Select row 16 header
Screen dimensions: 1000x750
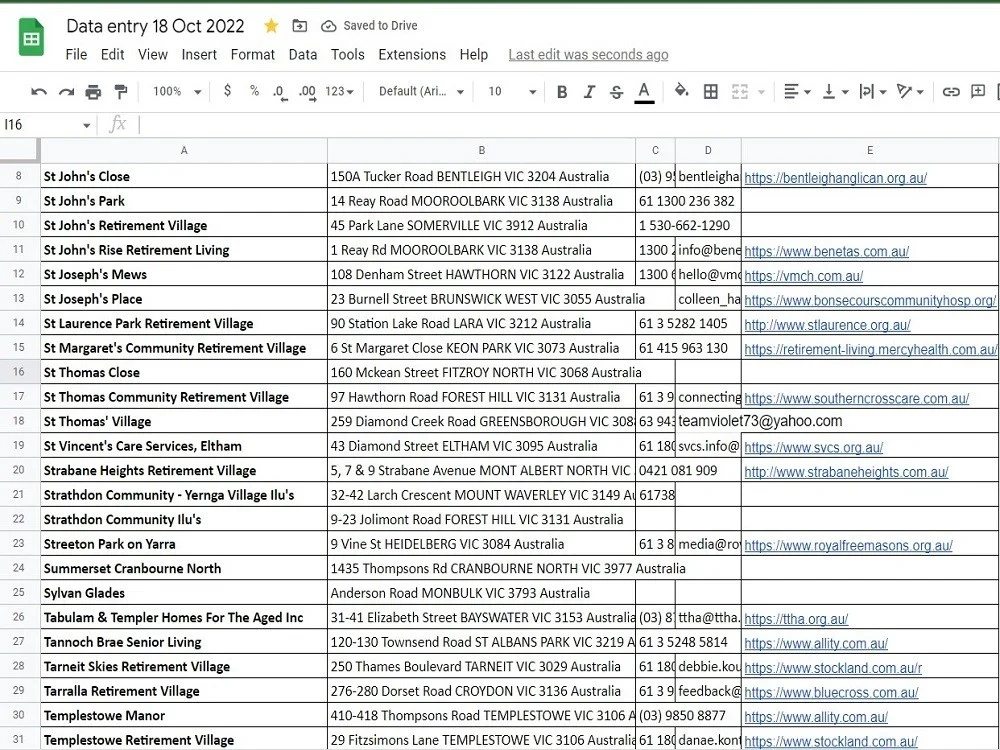pyautogui.click(x=19, y=372)
